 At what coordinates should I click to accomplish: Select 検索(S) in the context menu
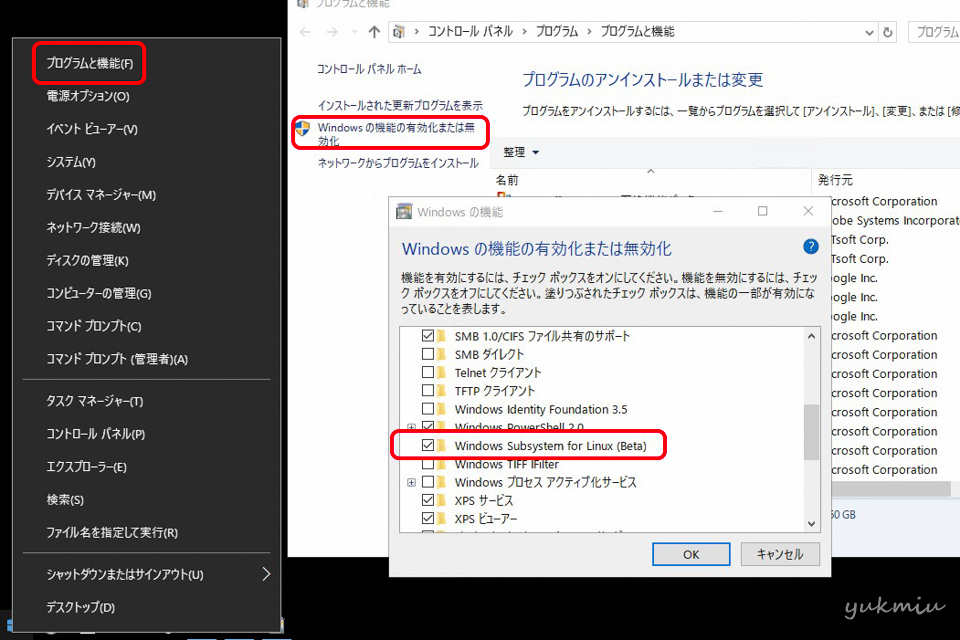point(65,500)
